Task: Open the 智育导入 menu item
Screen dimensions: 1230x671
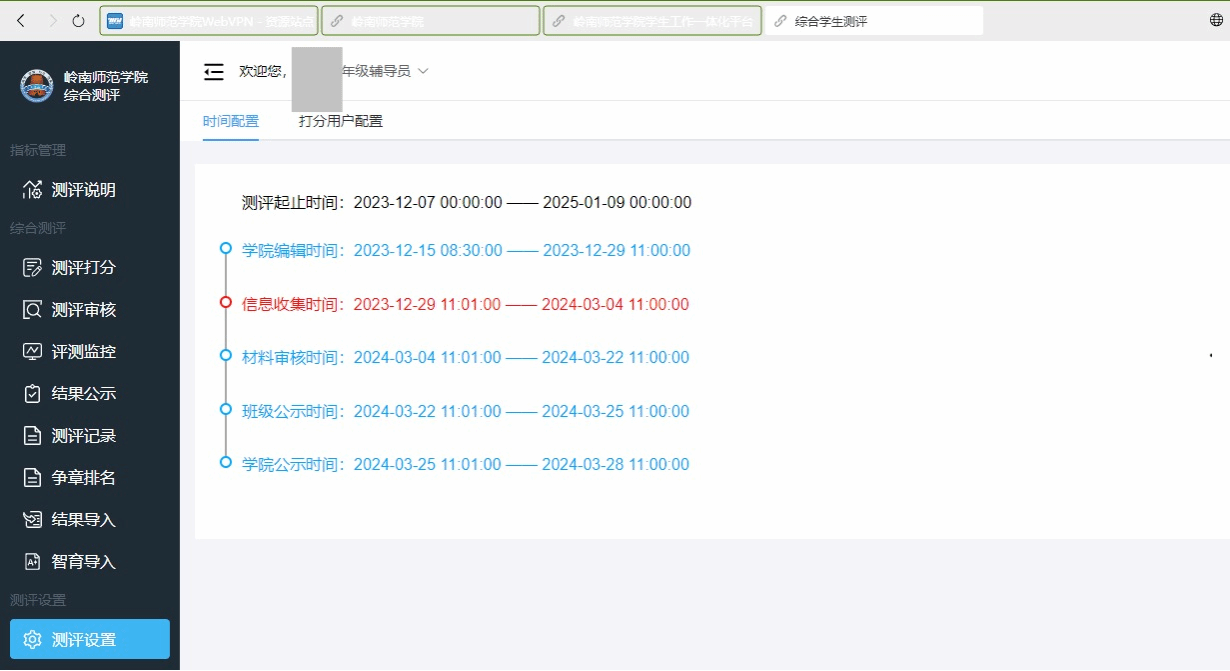Action: click(83, 562)
